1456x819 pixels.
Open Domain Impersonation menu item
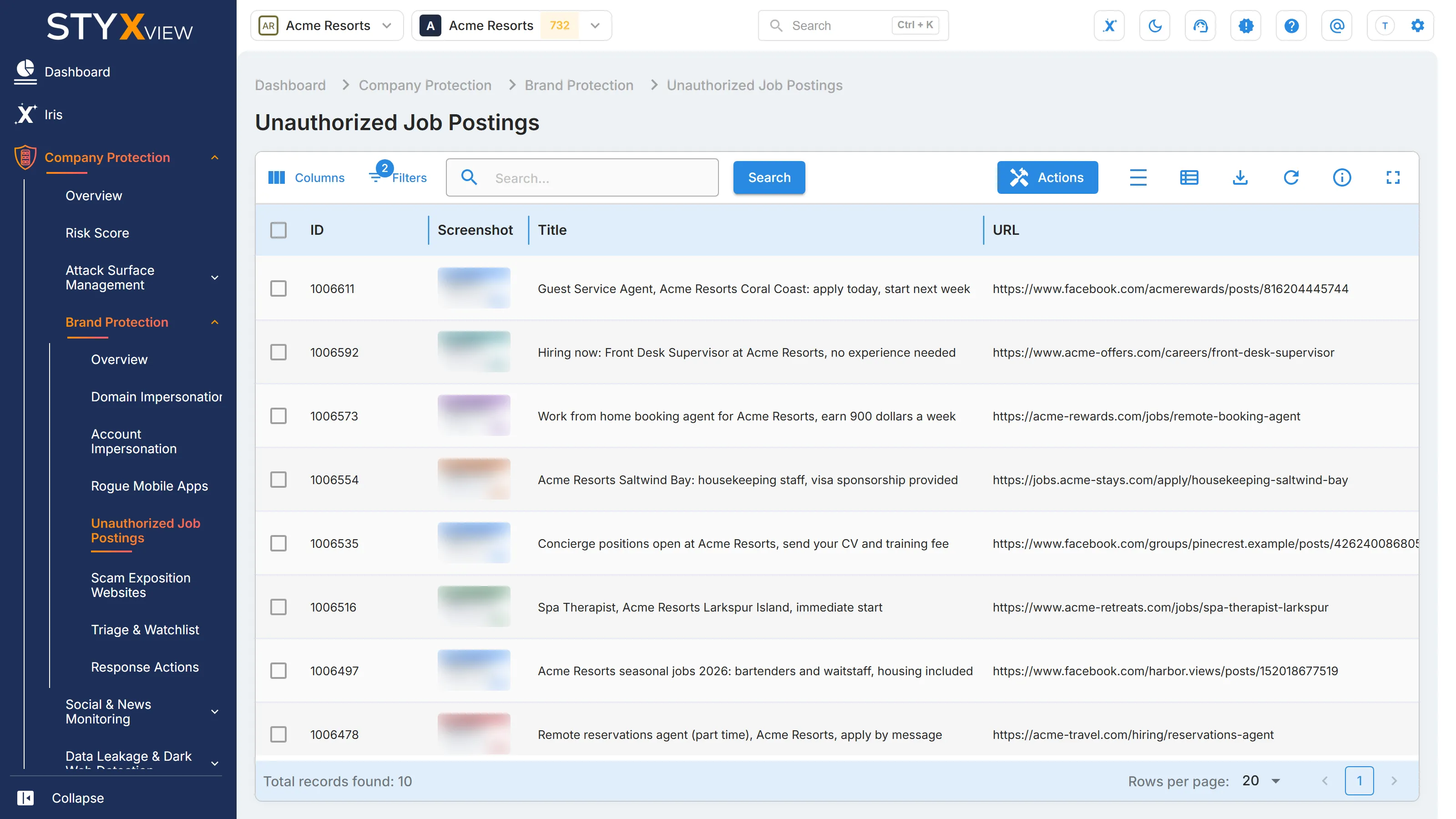(x=157, y=397)
